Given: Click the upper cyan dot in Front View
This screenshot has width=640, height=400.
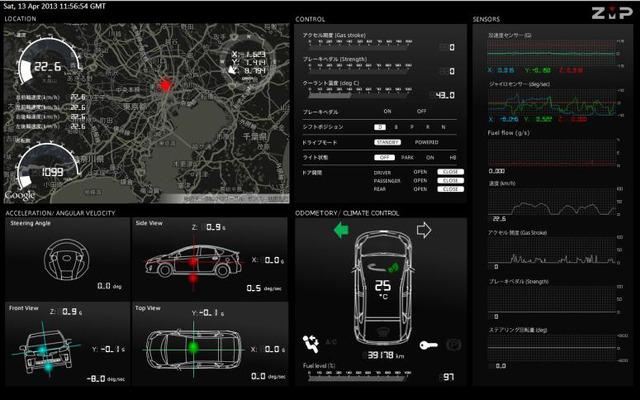Looking at the screenshot, I should pos(42,350).
